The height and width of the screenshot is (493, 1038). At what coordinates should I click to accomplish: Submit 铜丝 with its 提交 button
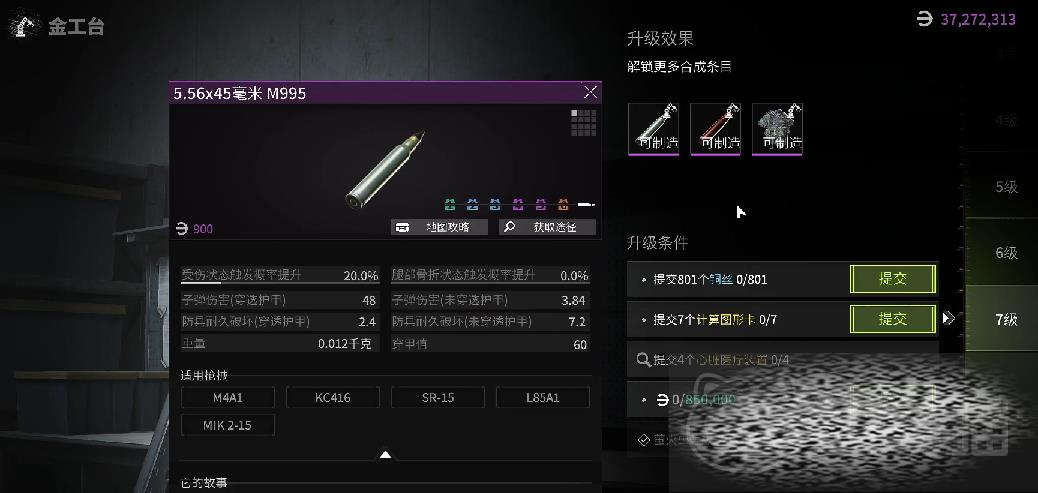(x=893, y=279)
